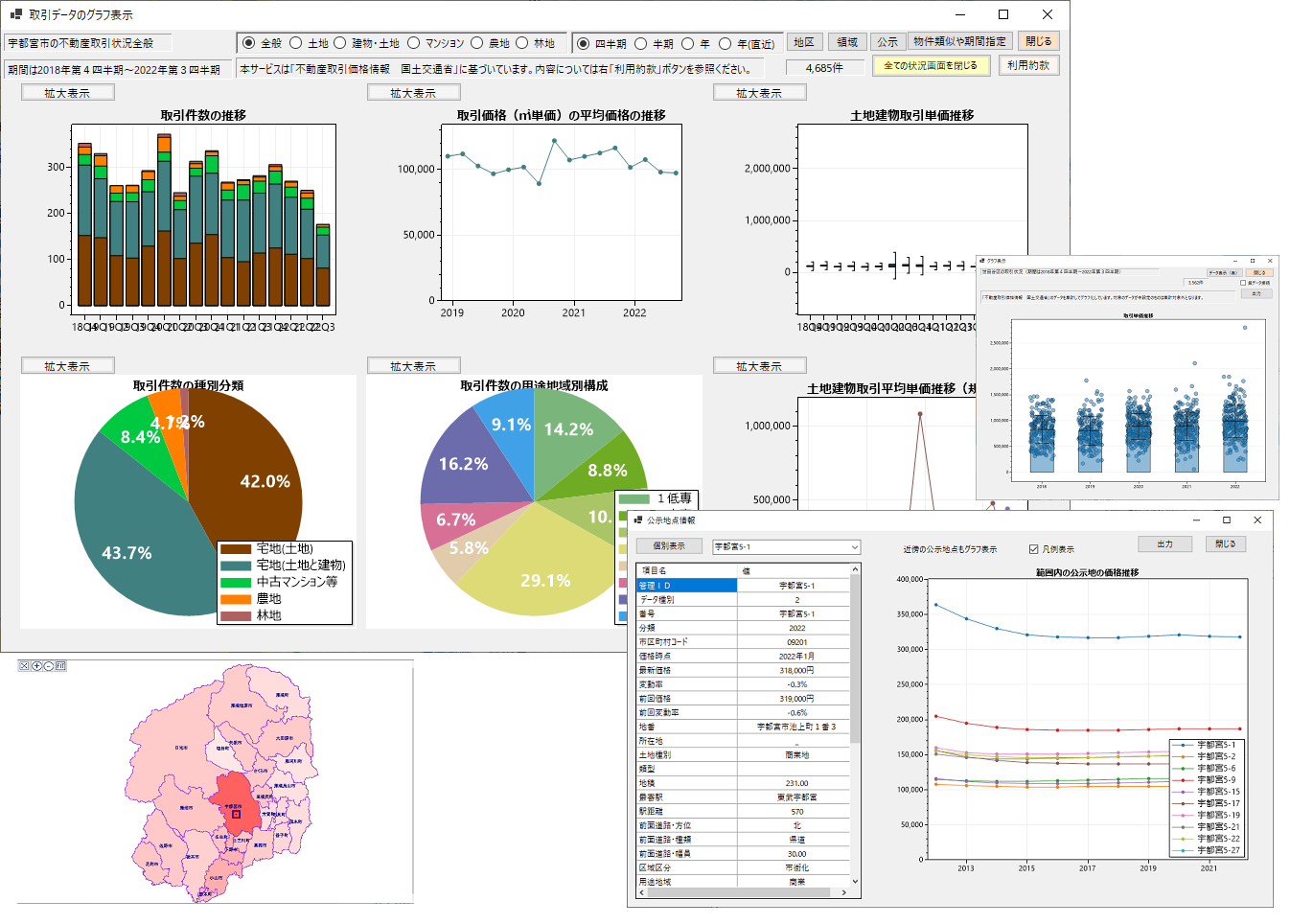Select the 土地 radio button

pos(296,43)
